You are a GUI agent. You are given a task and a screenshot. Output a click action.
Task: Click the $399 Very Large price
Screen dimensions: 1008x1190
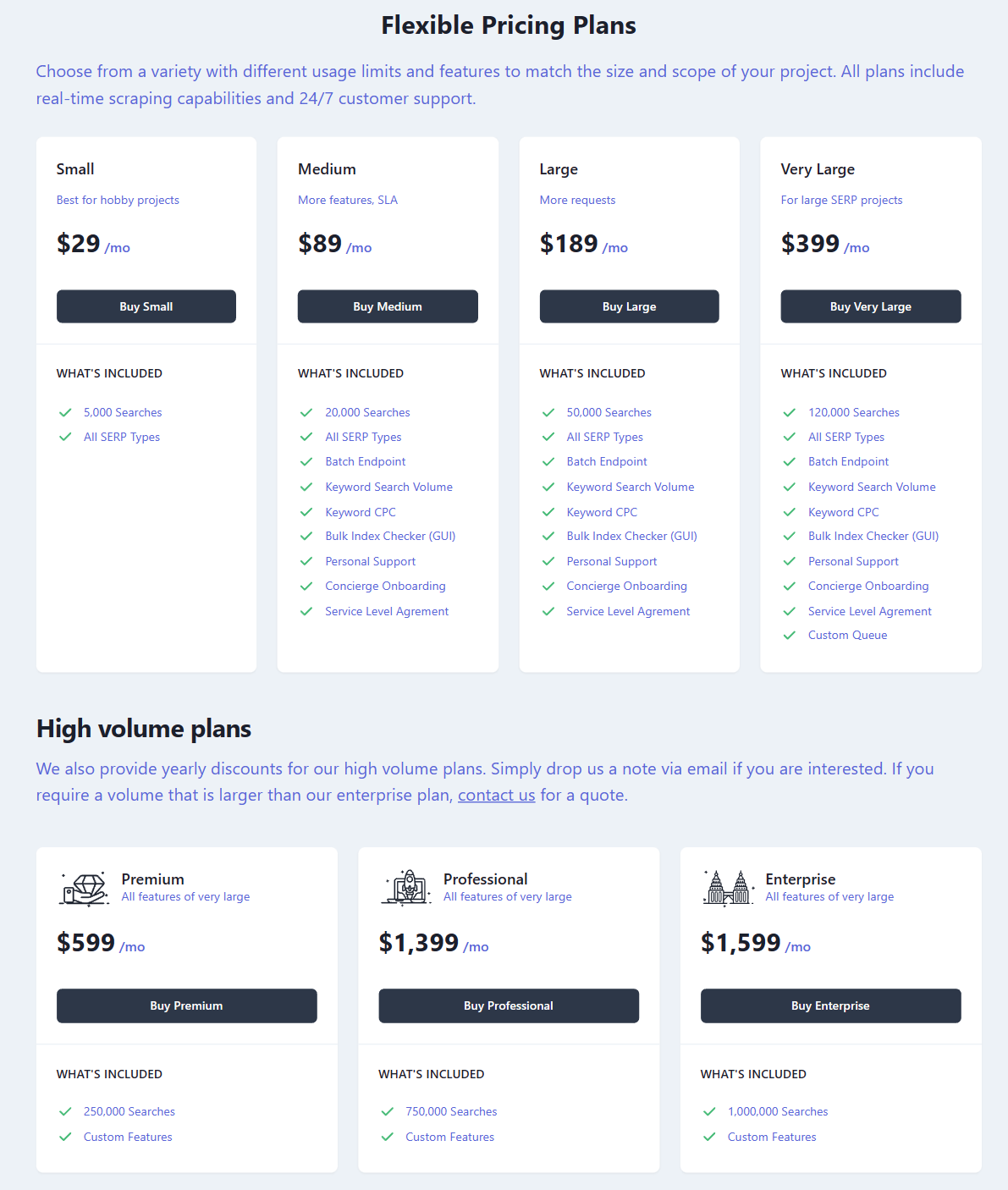point(810,244)
